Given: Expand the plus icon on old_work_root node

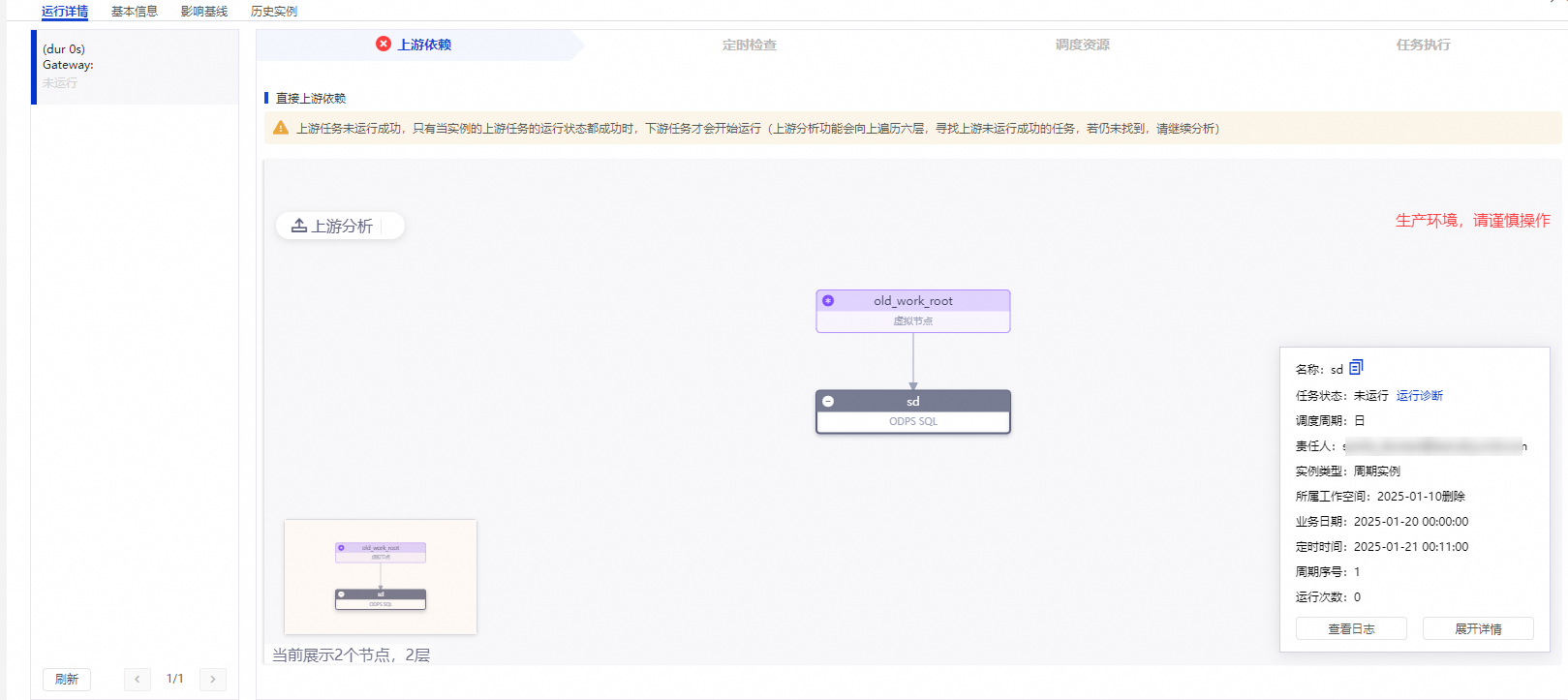Looking at the screenshot, I should 828,301.
